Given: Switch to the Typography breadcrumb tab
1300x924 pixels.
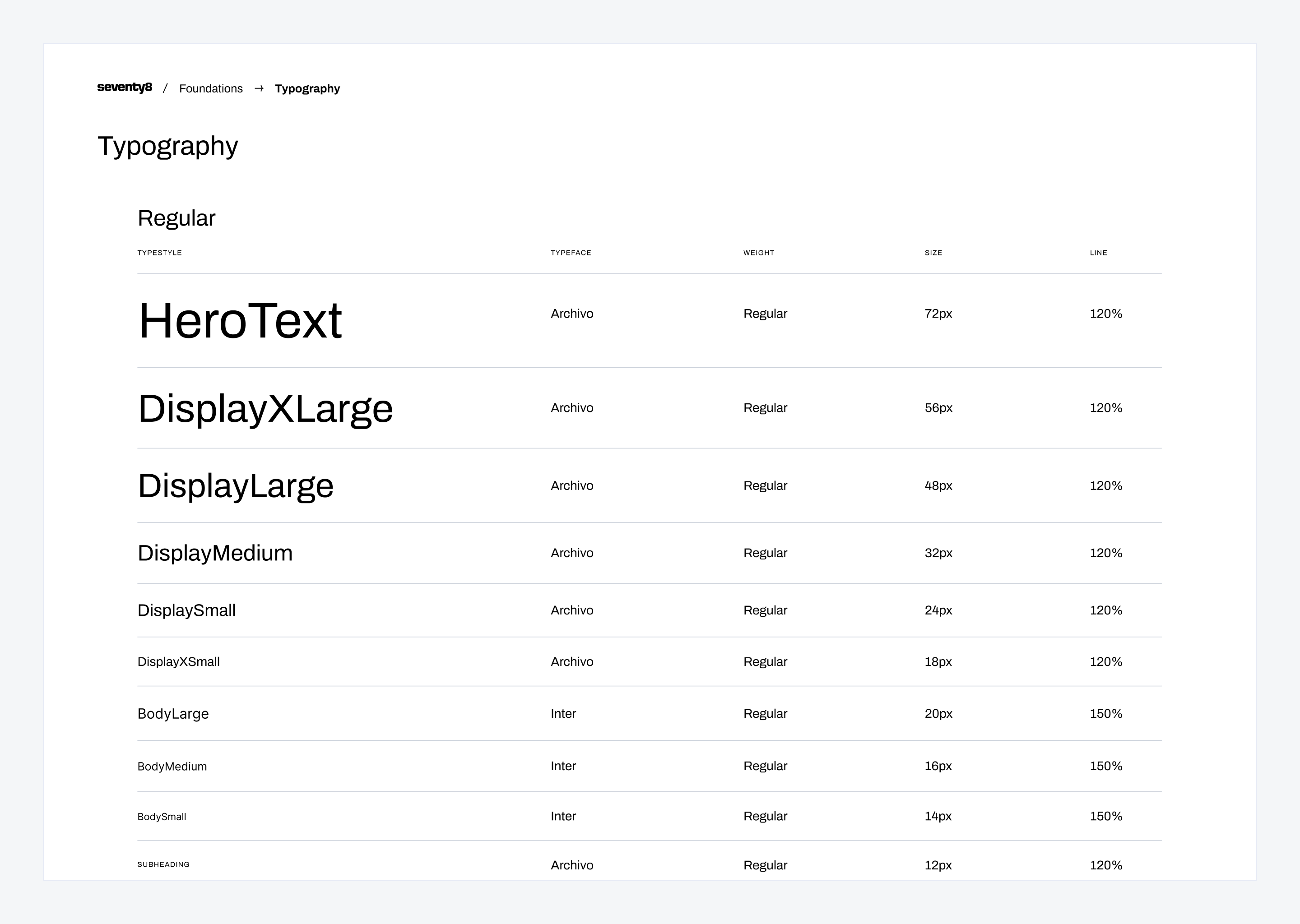Looking at the screenshot, I should point(307,88).
